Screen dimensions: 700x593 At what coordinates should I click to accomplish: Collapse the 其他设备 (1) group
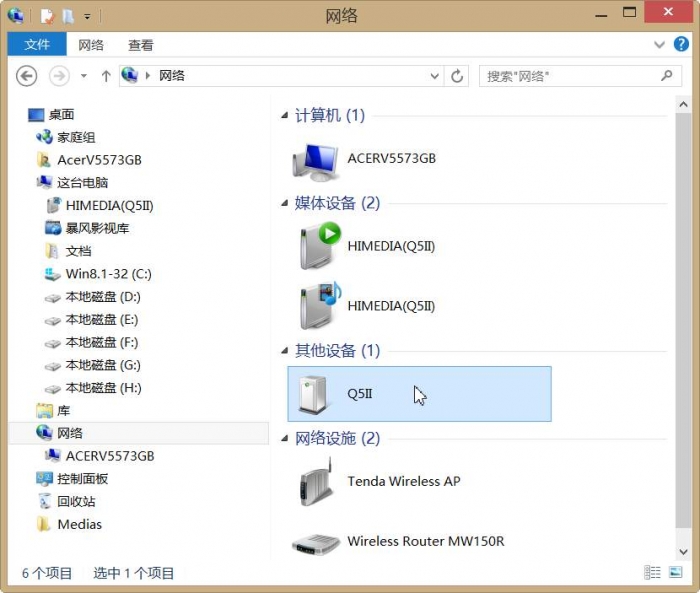pos(284,351)
